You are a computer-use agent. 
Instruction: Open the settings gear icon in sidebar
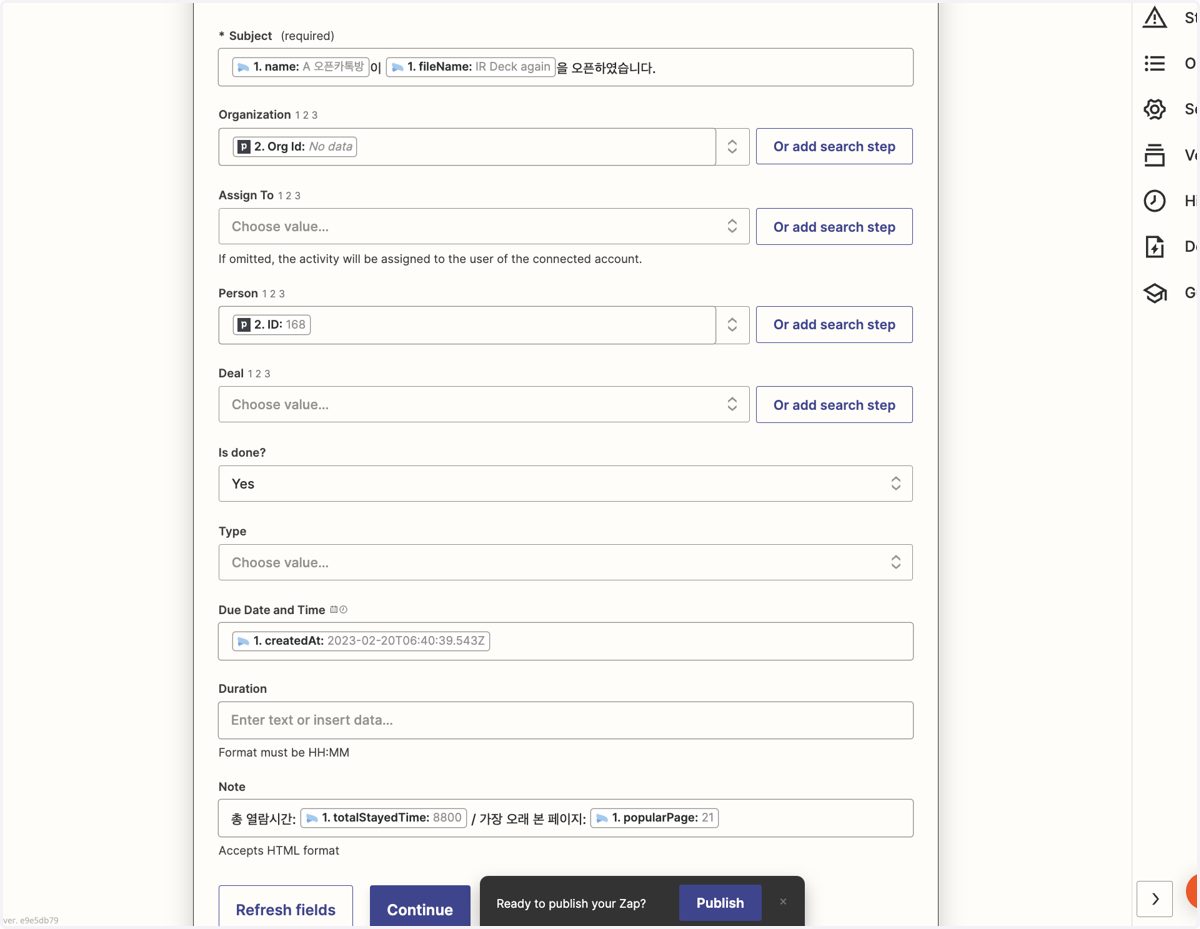pos(1155,109)
